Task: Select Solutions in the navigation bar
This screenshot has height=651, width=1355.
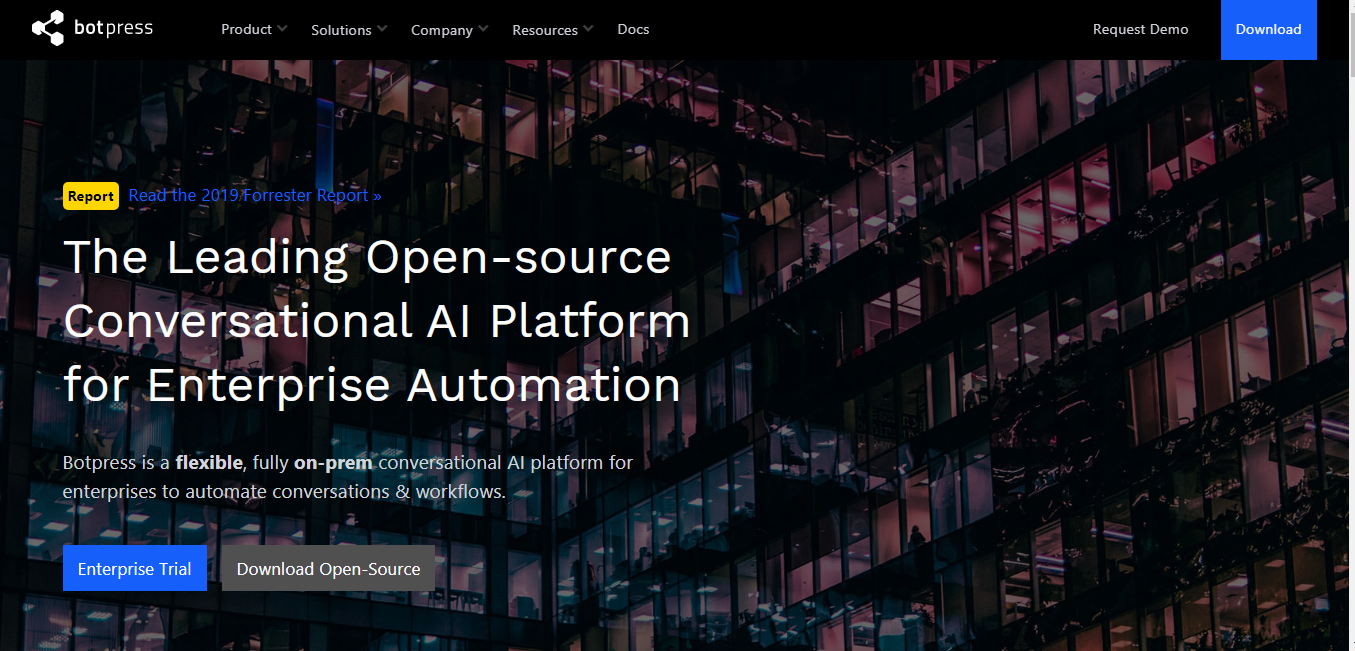Action: tap(340, 29)
